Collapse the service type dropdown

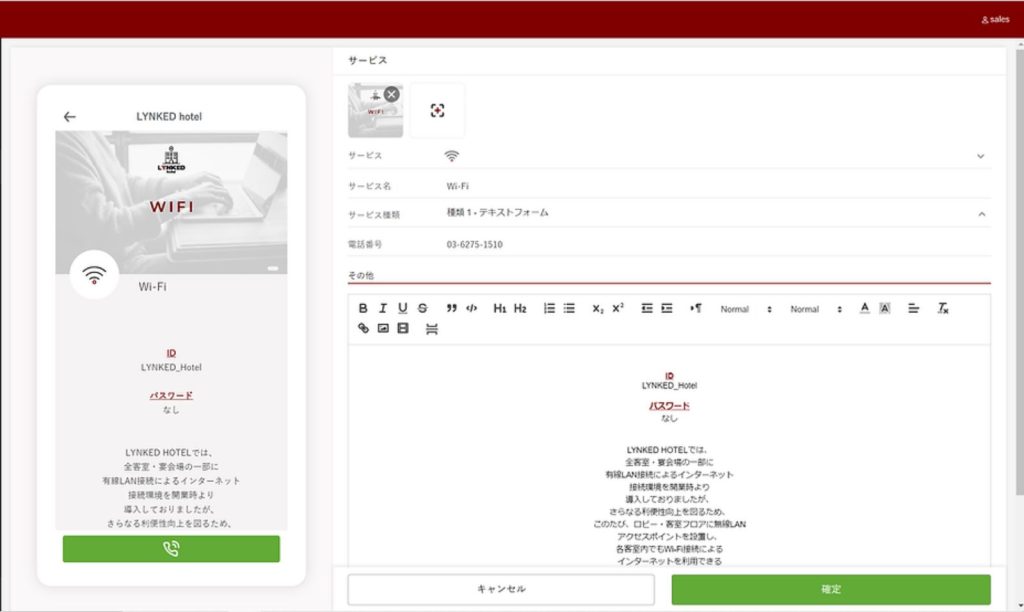982,214
